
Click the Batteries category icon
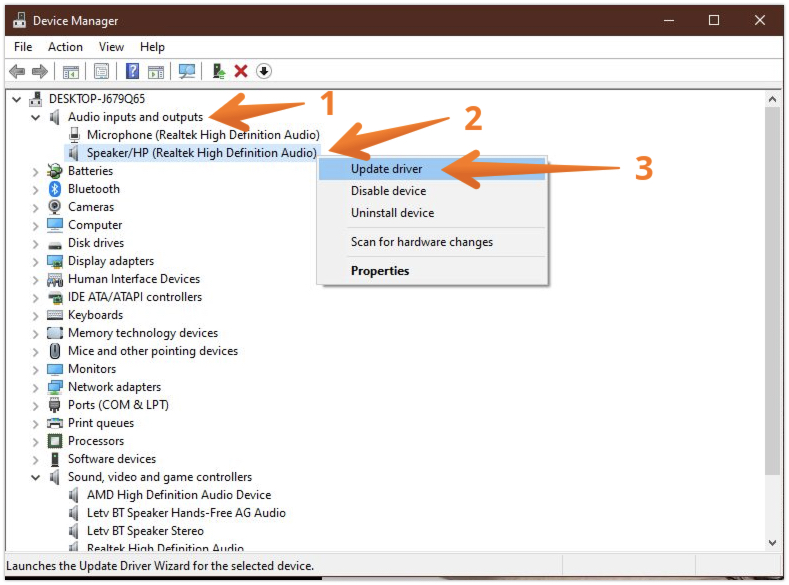54,171
